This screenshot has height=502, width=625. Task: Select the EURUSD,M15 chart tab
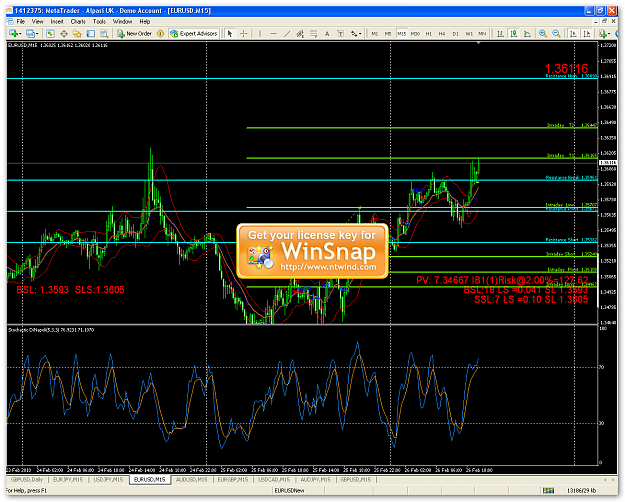point(150,480)
